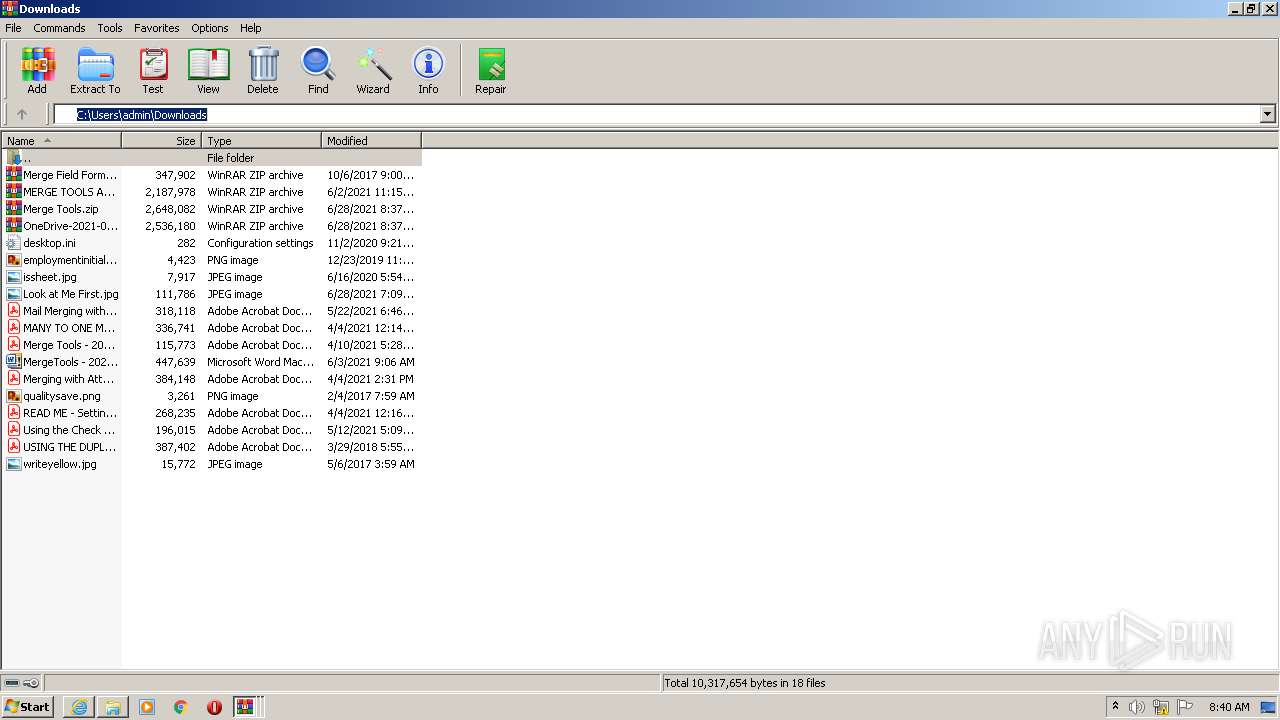This screenshot has height=720, width=1280.
Task: Open File Explorer from taskbar
Action: pos(113,707)
